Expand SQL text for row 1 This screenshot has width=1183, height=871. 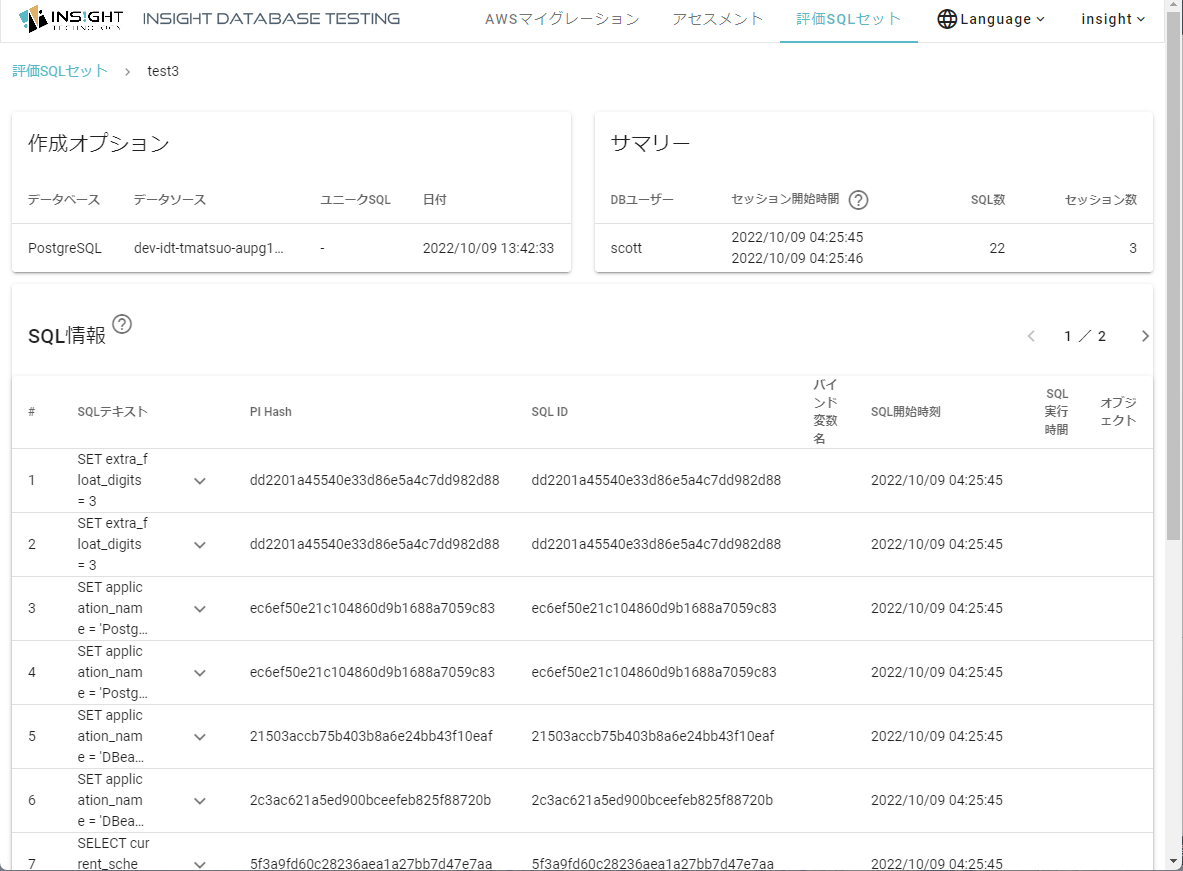click(x=200, y=481)
